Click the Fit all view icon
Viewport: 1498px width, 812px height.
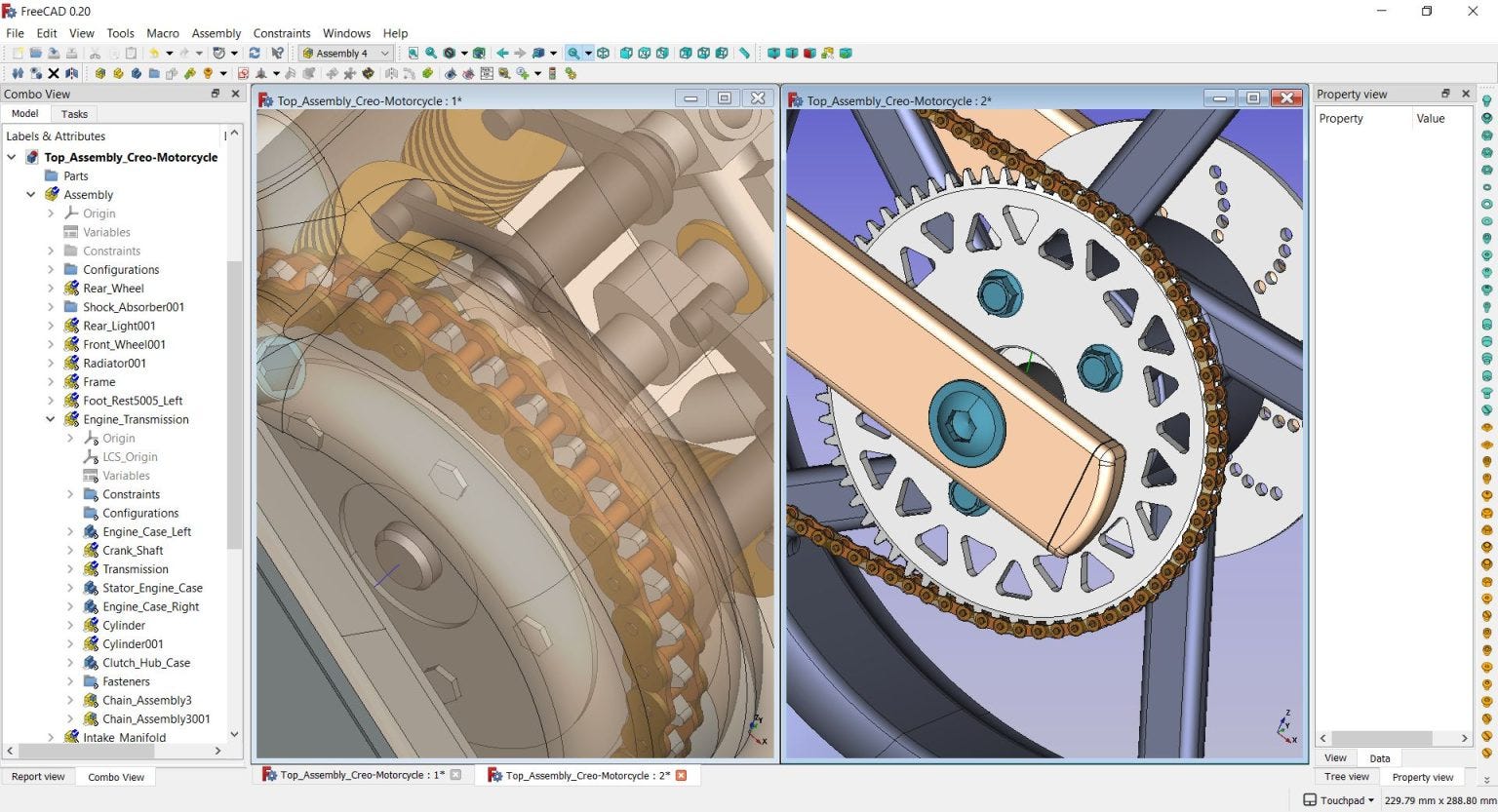tap(413, 53)
